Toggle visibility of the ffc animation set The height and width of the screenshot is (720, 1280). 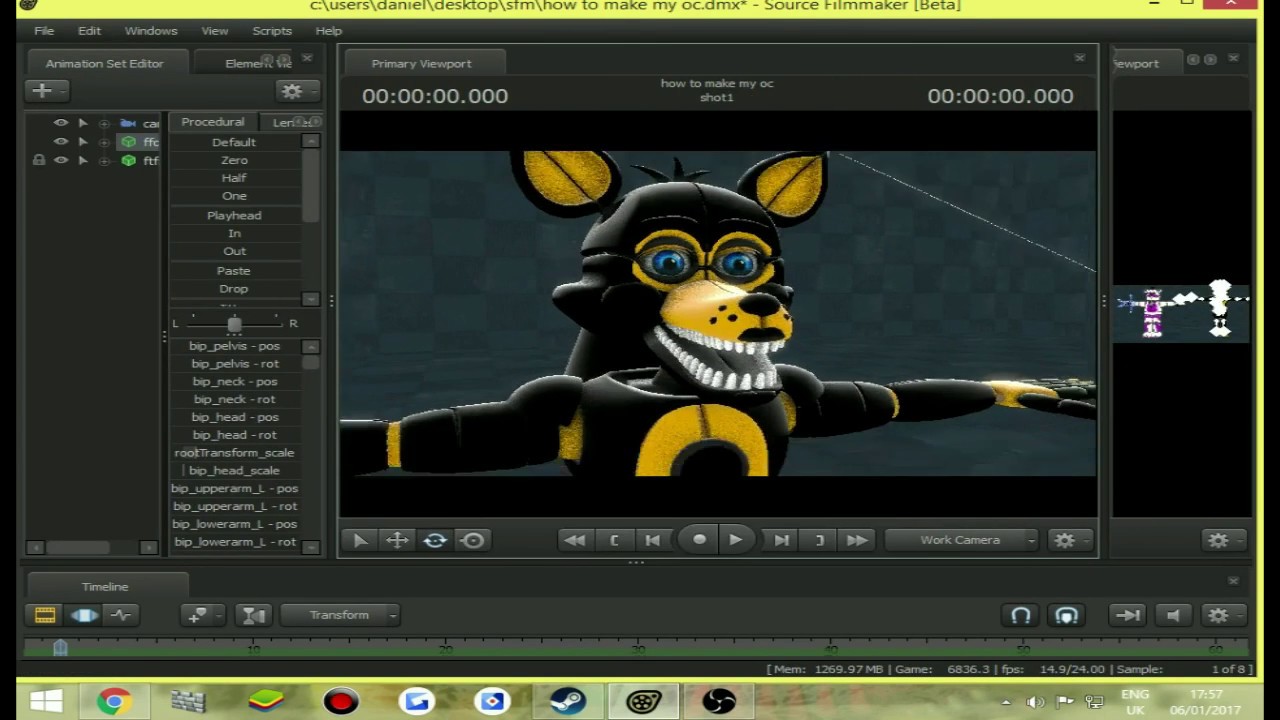(x=61, y=141)
